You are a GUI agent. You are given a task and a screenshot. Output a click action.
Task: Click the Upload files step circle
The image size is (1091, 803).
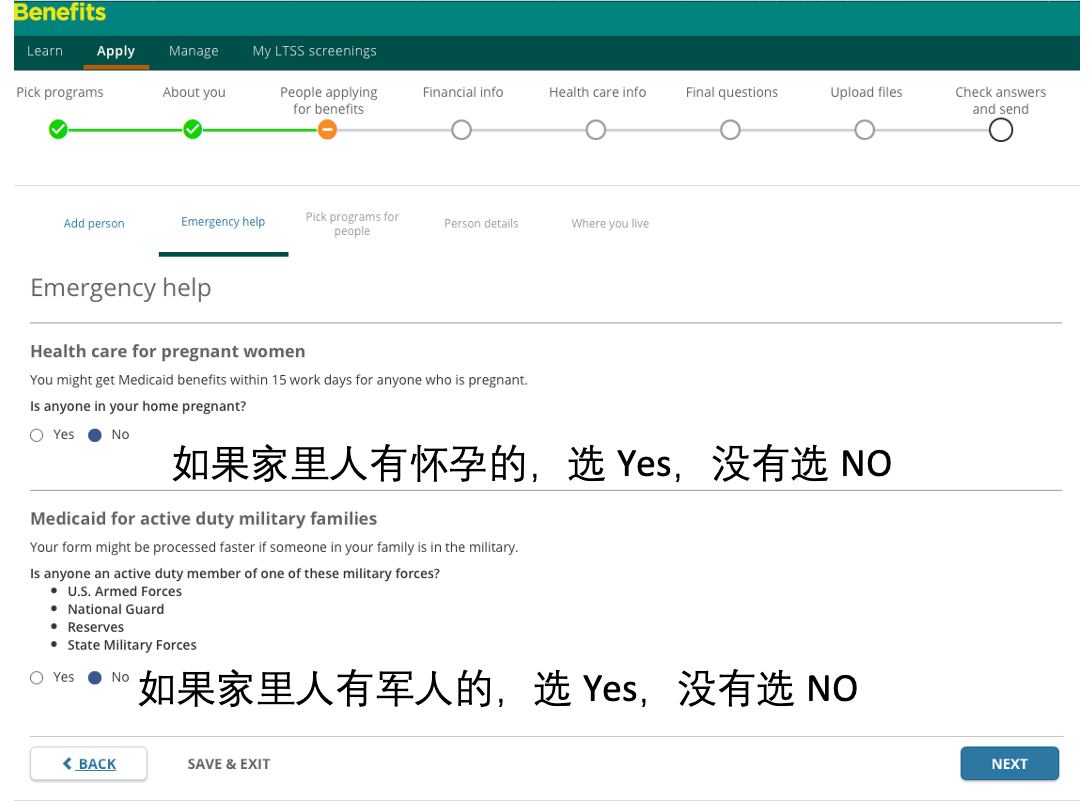pos(864,129)
